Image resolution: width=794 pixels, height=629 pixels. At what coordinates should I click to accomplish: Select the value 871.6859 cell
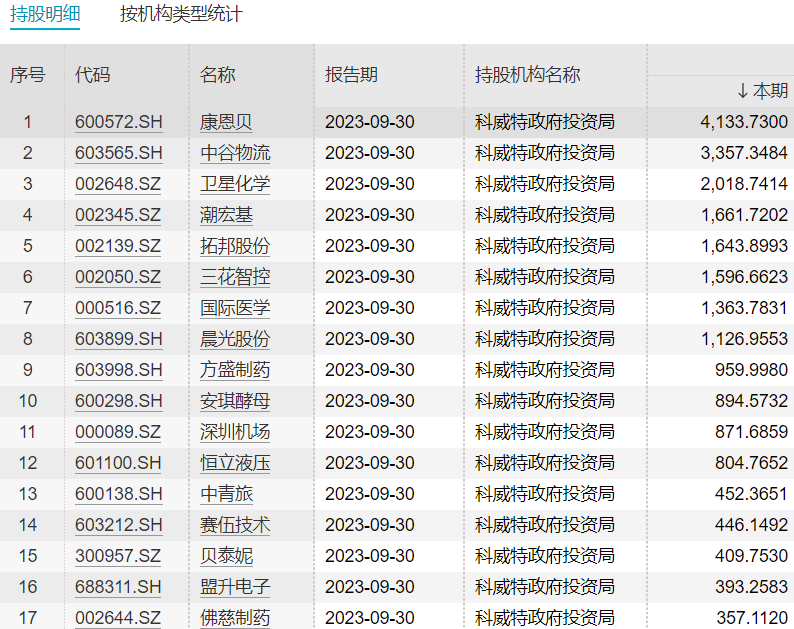tap(751, 432)
